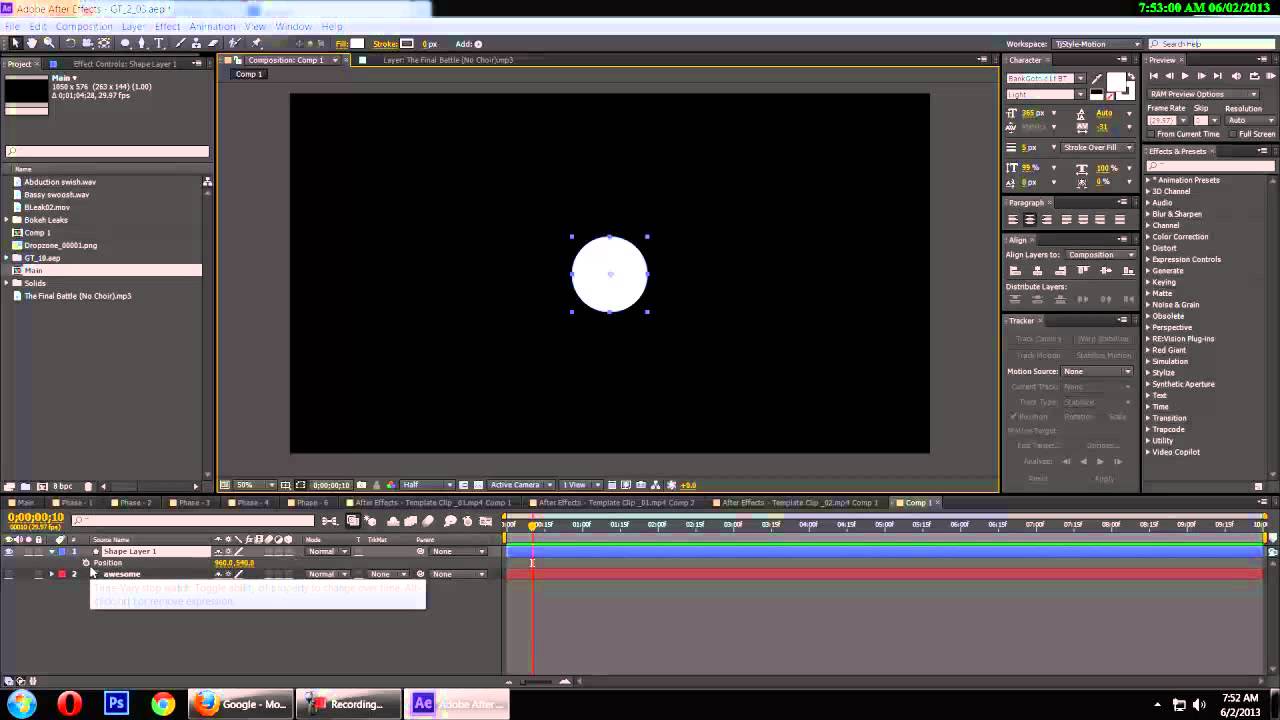Select the Zoom tool

47,43
